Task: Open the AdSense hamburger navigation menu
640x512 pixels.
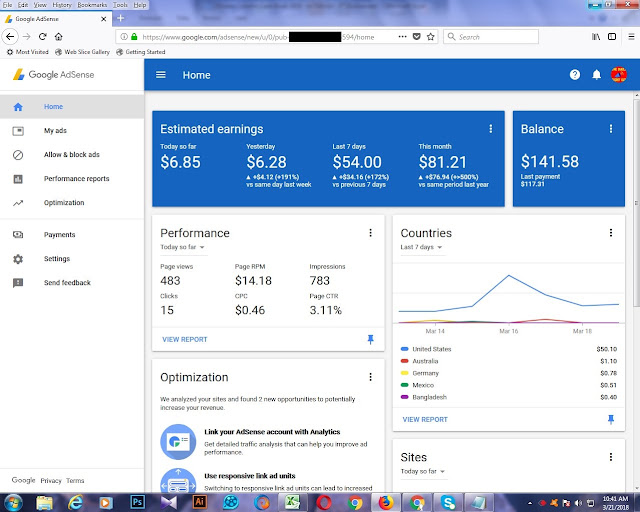Action: point(161,75)
